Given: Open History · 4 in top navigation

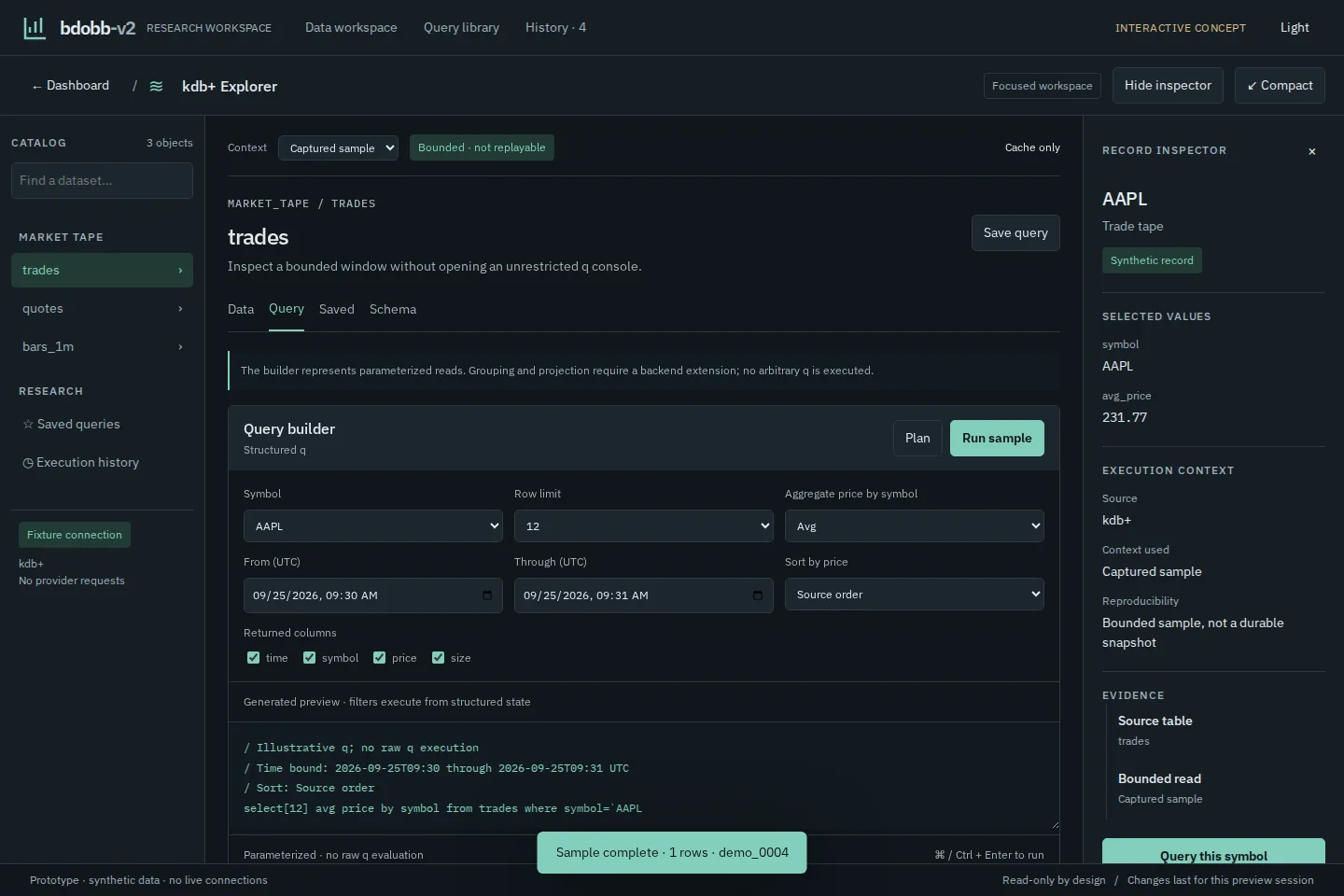Looking at the screenshot, I should point(555,28).
